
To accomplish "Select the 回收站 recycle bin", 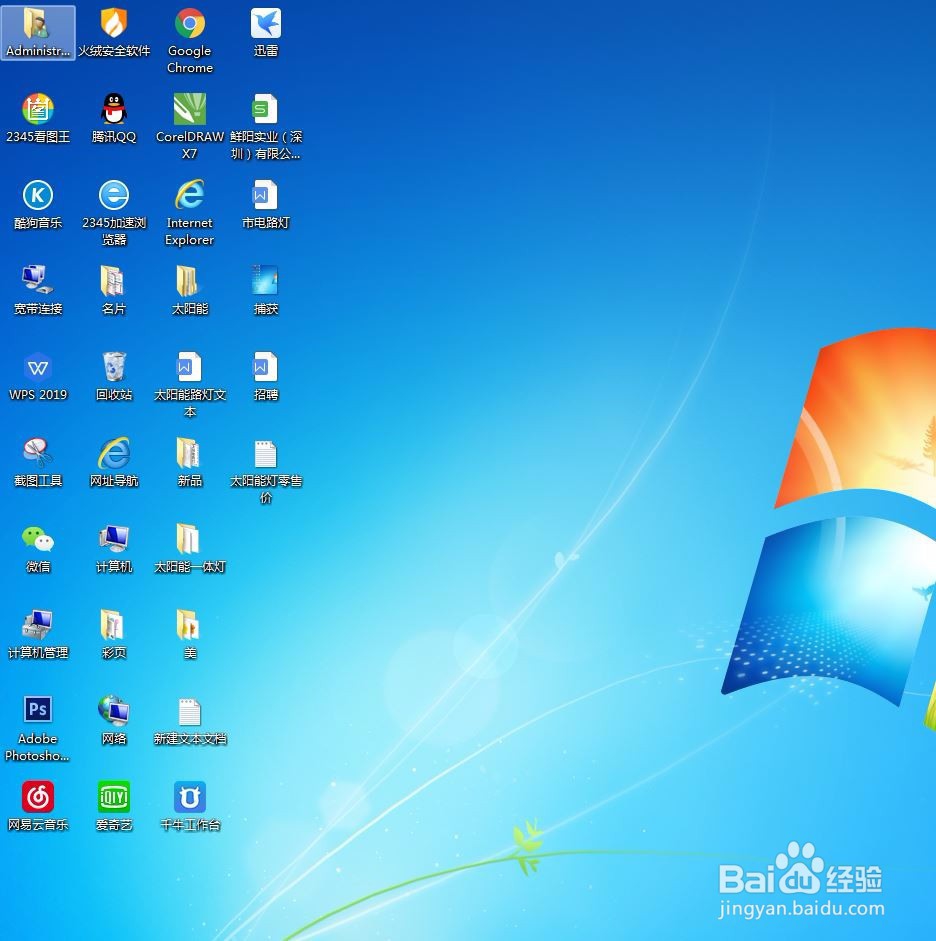I will coord(114,376).
